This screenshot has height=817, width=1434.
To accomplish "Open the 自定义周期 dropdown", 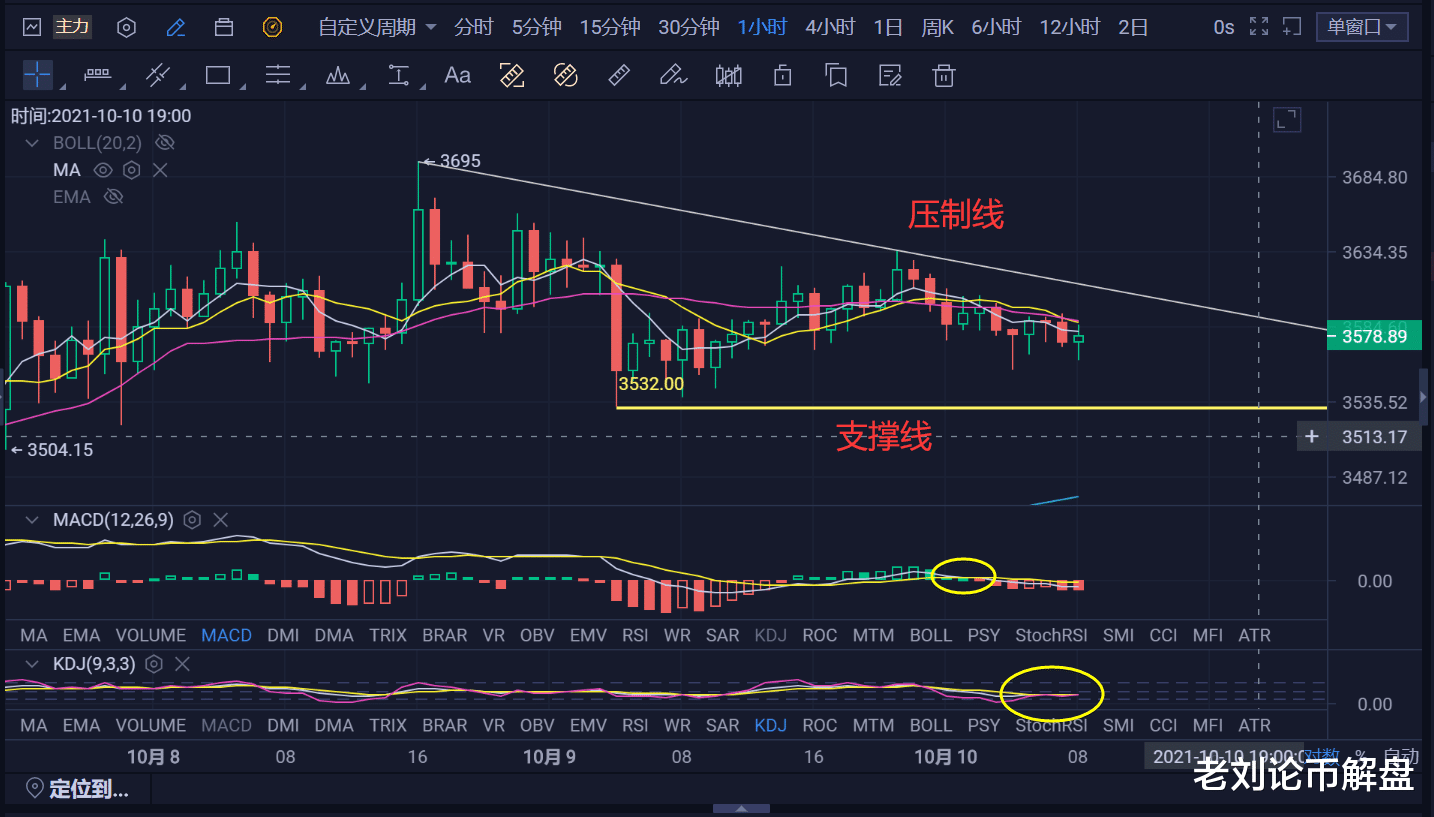I will click(x=377, y=27).
